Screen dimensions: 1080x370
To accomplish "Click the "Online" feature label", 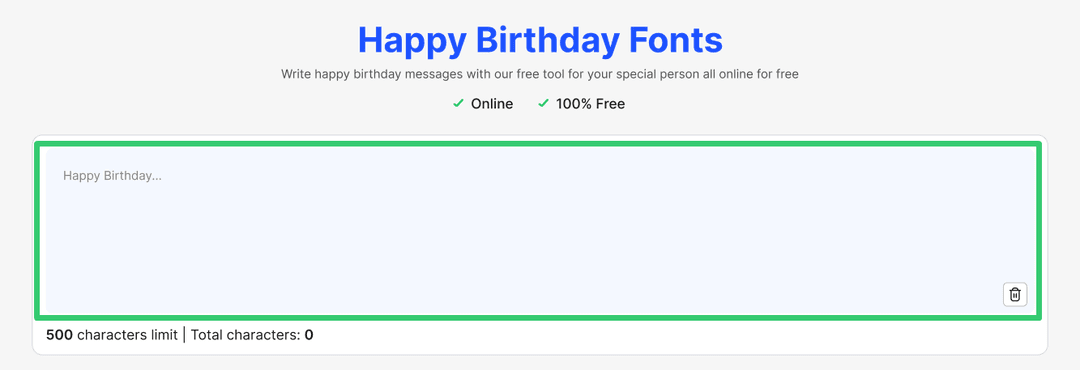I will (x=492, y=104).
